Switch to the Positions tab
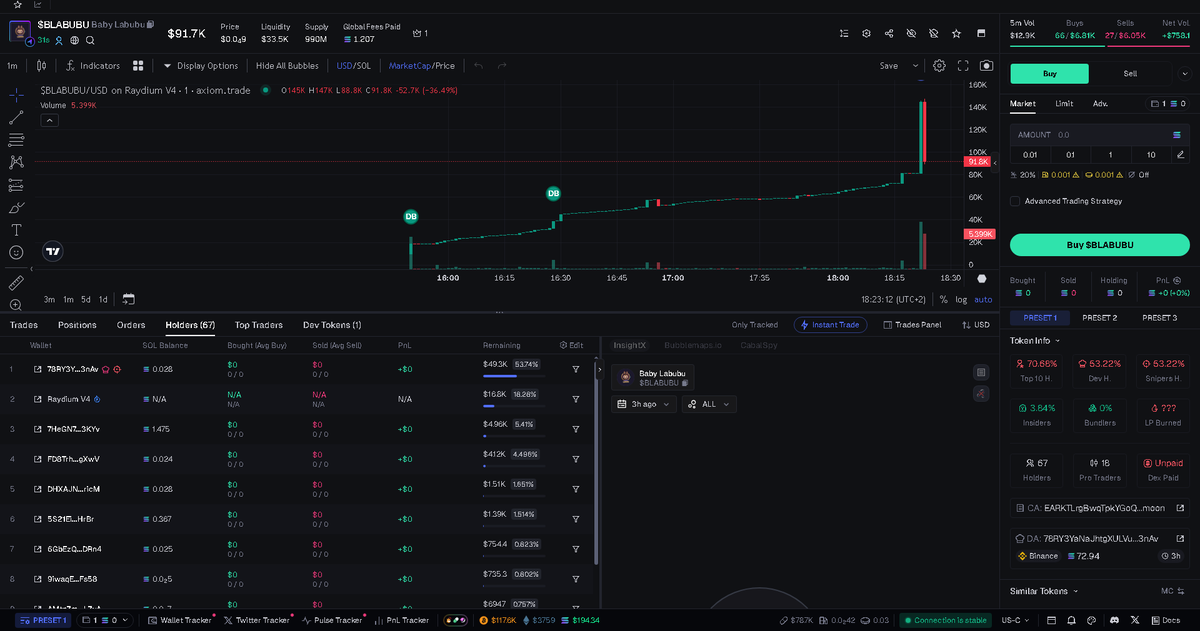1200x631 pixels. (x=77, y=325)
